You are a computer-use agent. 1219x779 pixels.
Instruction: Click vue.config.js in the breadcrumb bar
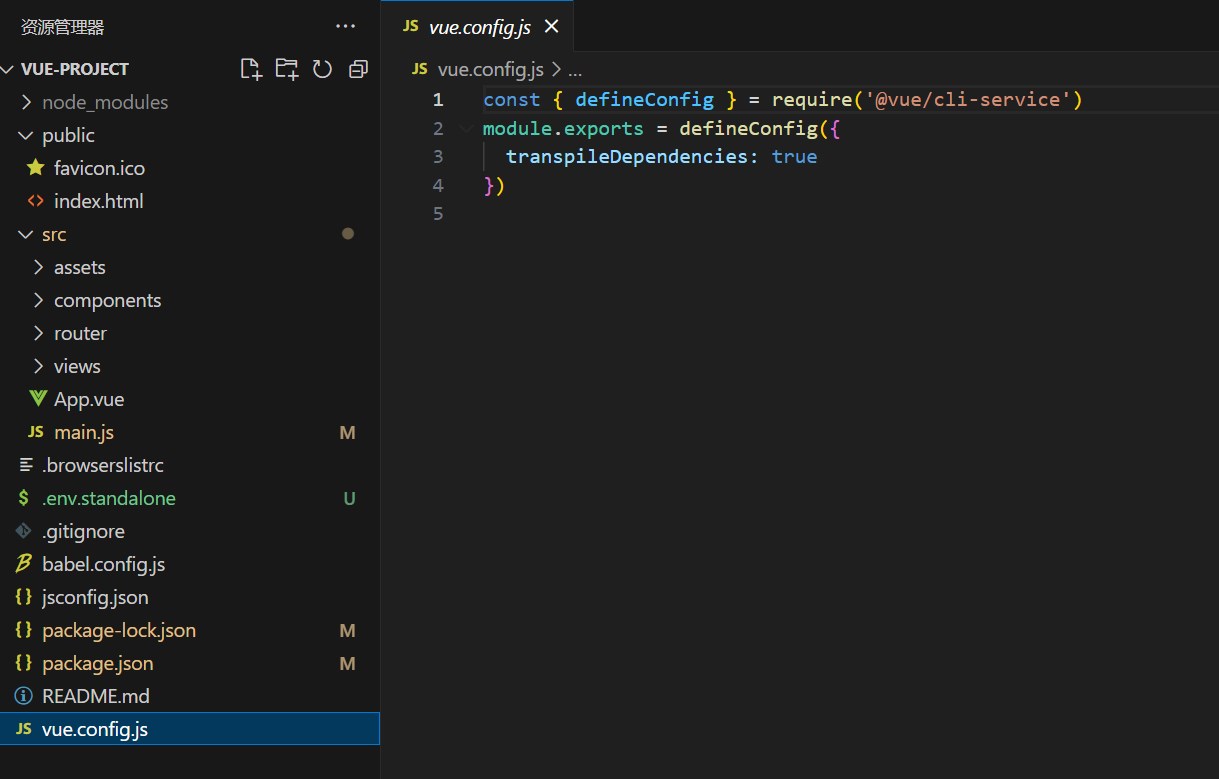pos(490,69)
